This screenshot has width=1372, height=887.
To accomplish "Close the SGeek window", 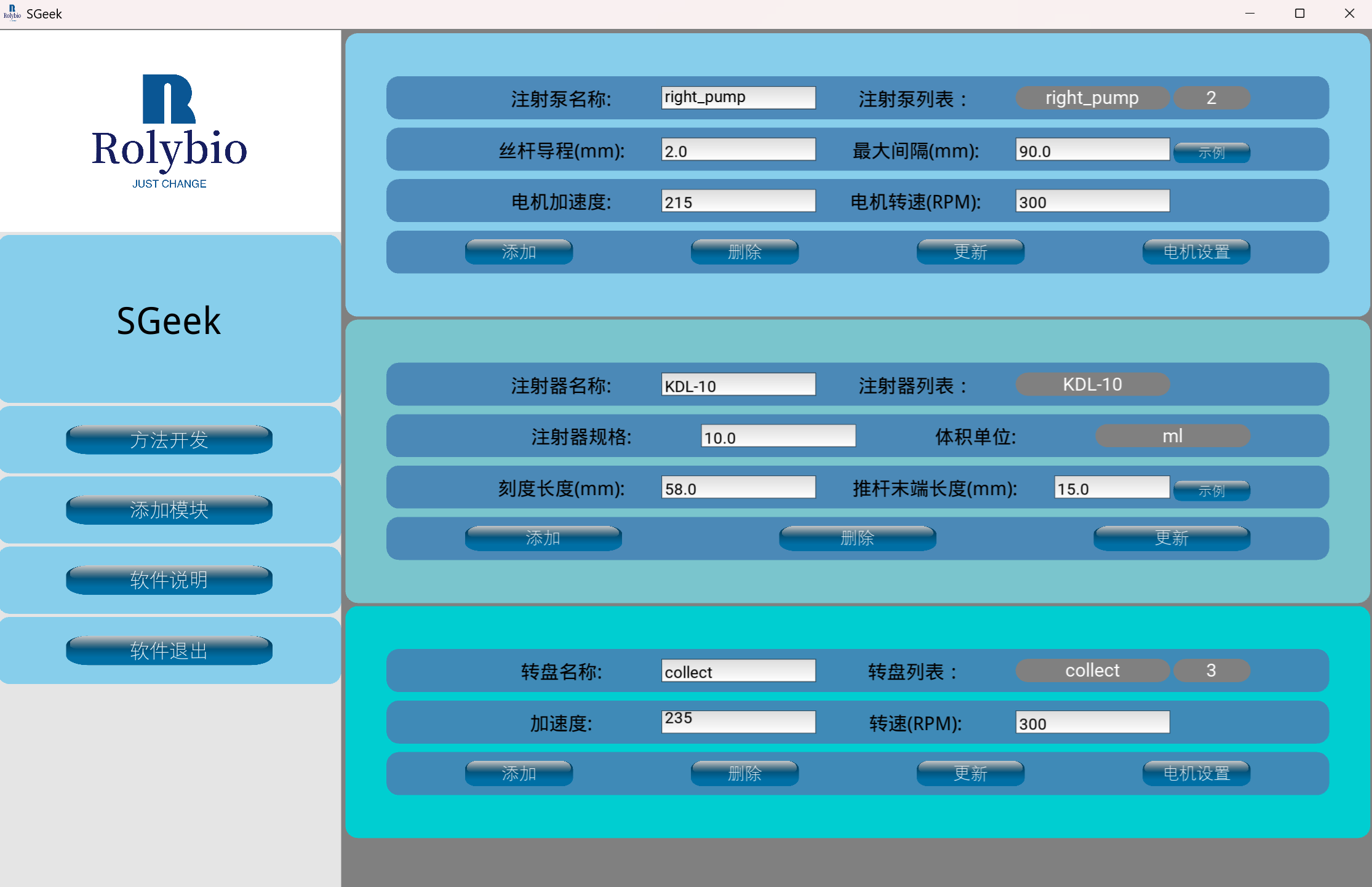I will pyautogui.click(x=1349, y=14).
